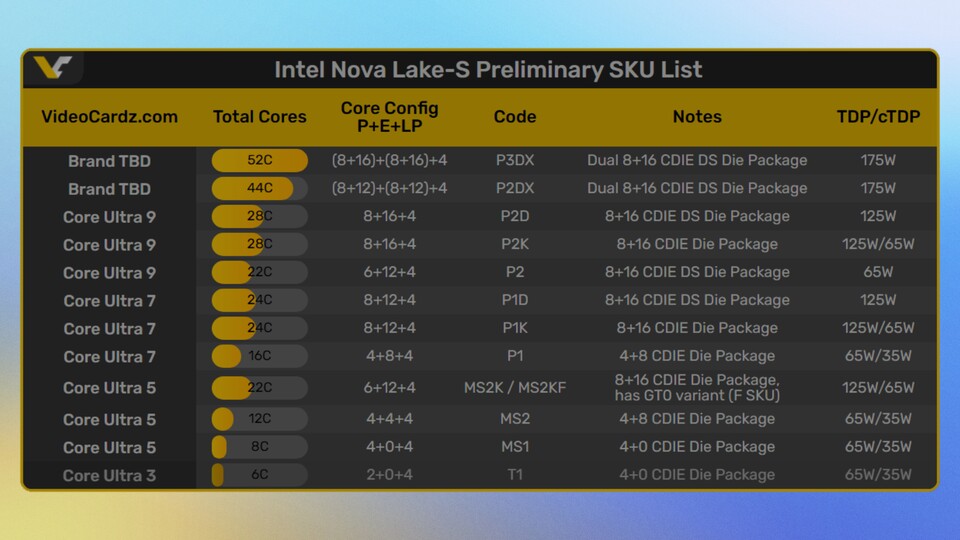960x540 pixels.
Task: Click 'Brand TBD' in the 52C row
Action: [x=110, y=161]
